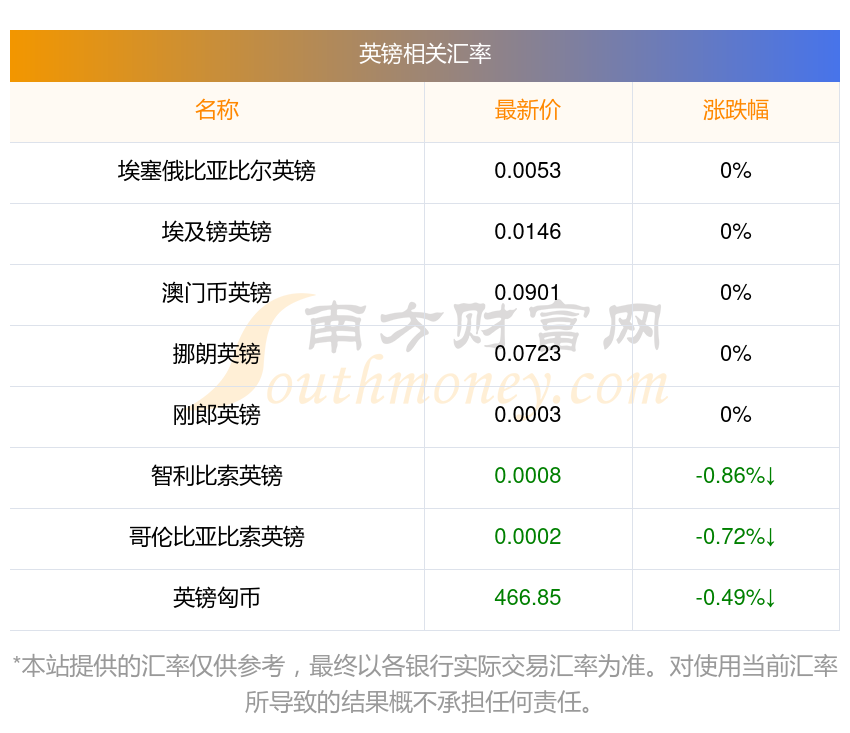Click green price 466.85
Image resolution: width=850 pixels, height=733 pixels.
(x=527, y=598)
